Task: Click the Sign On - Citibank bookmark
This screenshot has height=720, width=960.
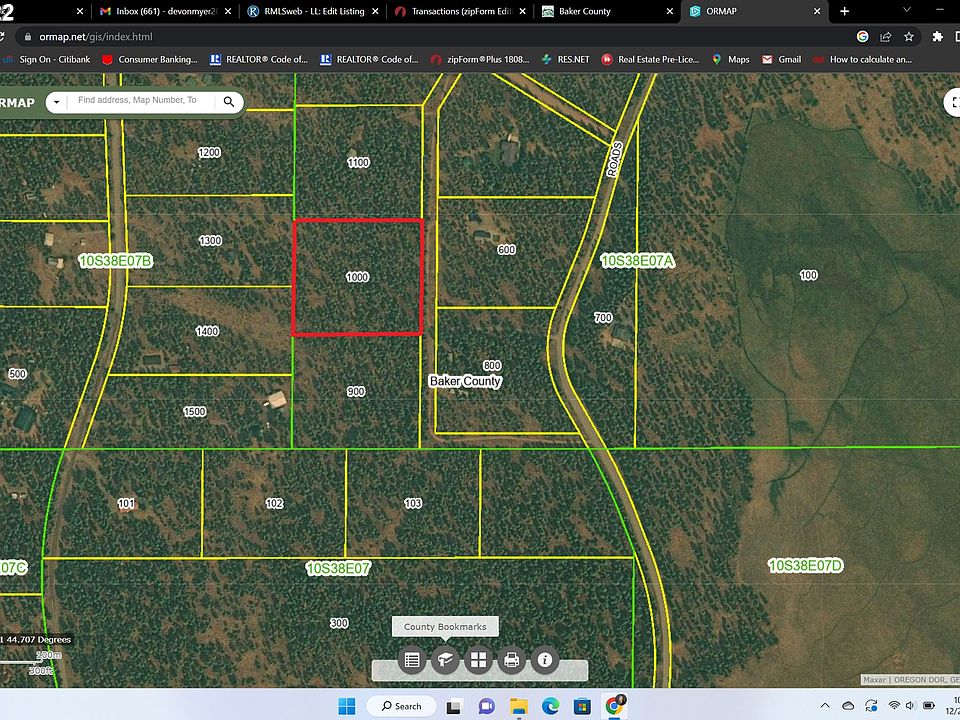Action: click(x=47, y=59)
